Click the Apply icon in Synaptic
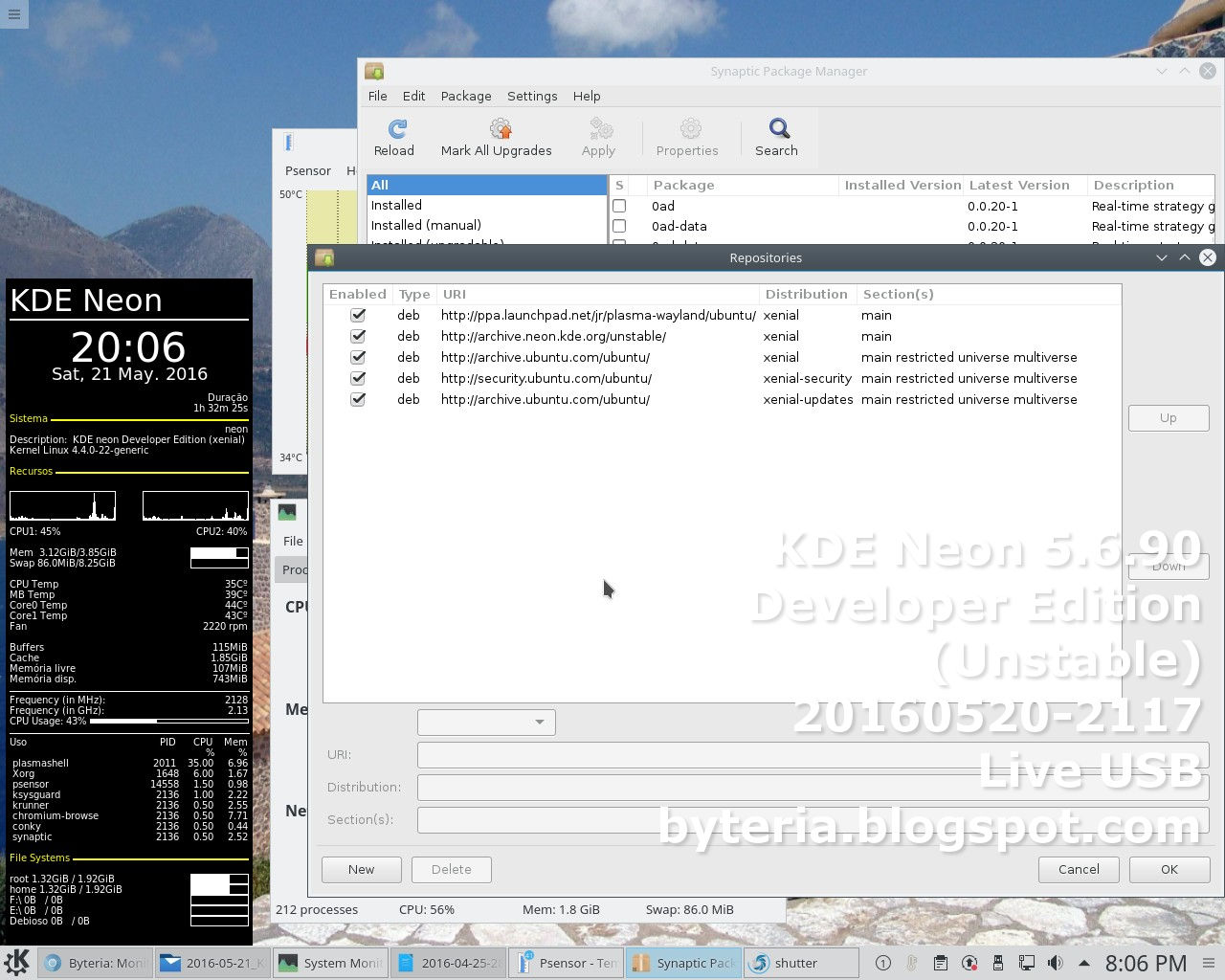This screenshot has width=1225, height=980. pyautogui.click(x=598, y=136)
